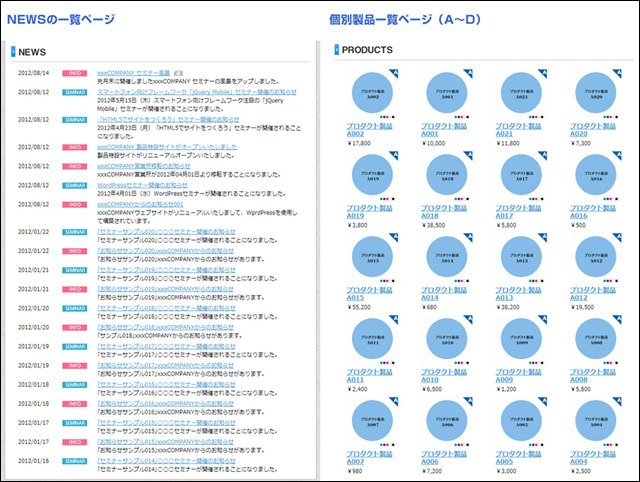Click the blue marker icon beside the PRODUCTS heading
The height and width of the screenshot is (482, 640).
coord(336,50)
